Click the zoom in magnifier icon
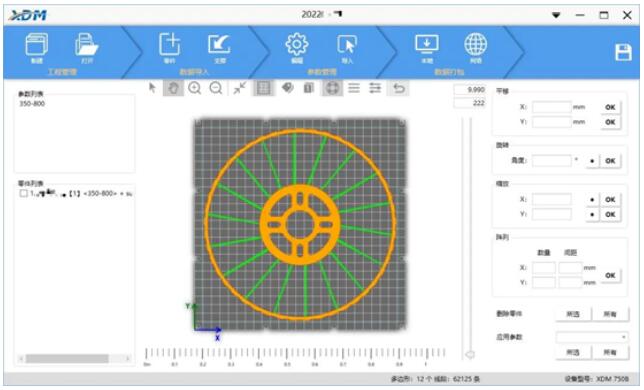The width and height of the screenshot is (644, 390). click(194, 88)
